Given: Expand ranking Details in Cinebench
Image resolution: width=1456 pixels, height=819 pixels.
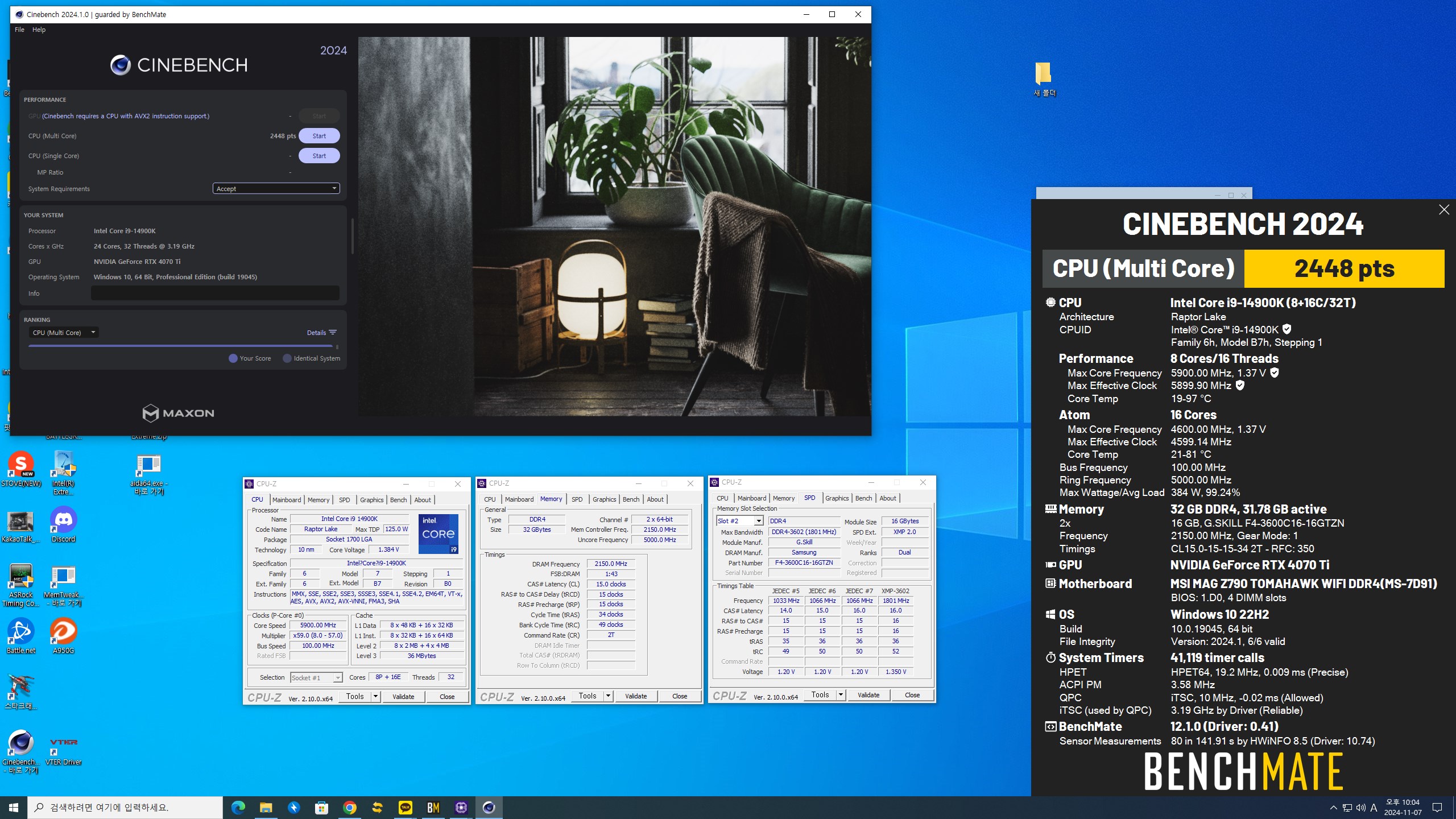Looking at the screenshot, I should pyautogui.click(x=321, y=333).
